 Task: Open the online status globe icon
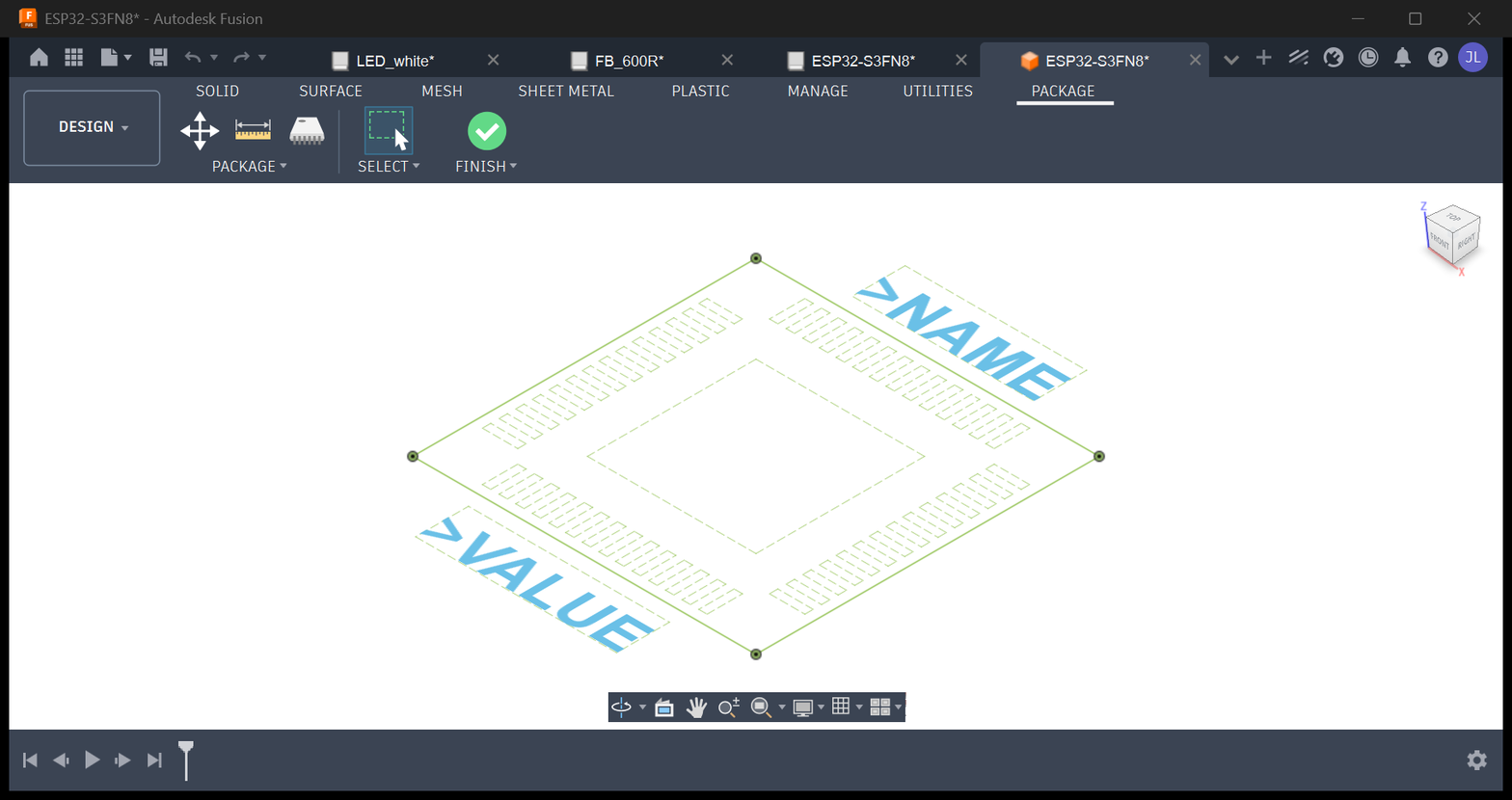(x=1334, y=58)
